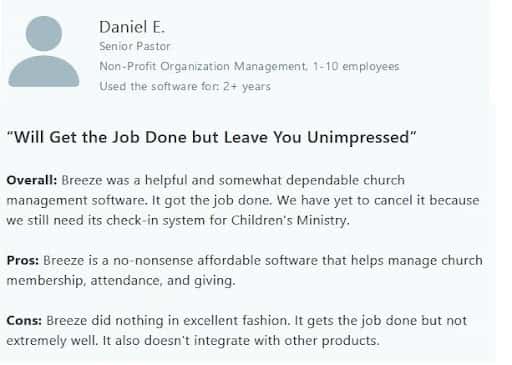Click the review title about Leave You Unimpressed
This screenshot has width=512, height=365.
point(211,137)
